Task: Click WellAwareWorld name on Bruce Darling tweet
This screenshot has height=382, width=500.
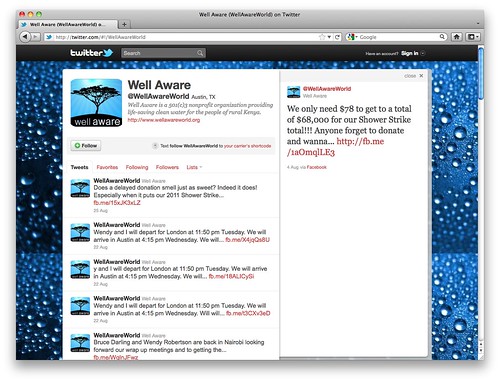Action: coord(117,335)
